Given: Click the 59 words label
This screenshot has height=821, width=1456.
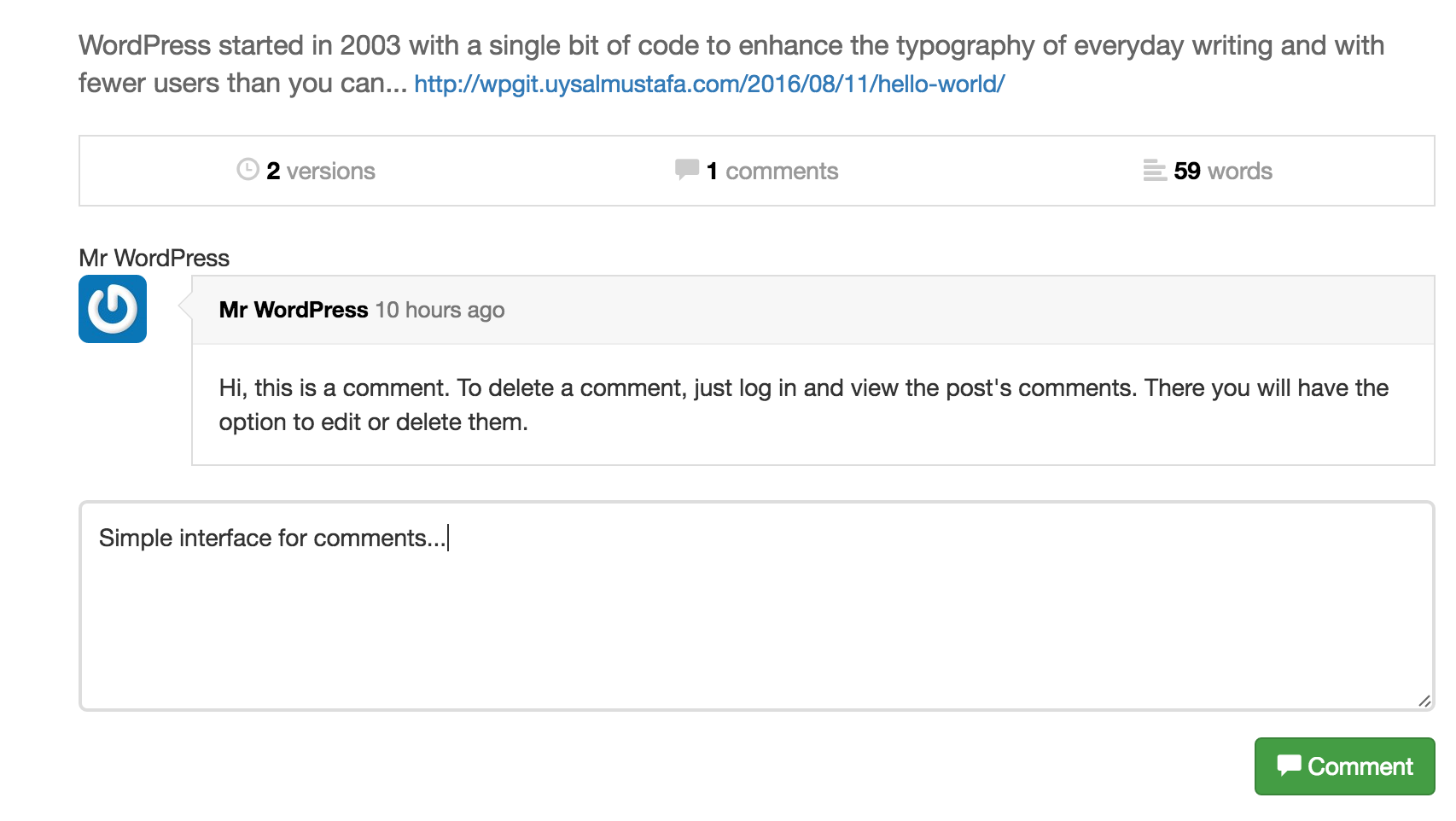Looking at the screenshot, I should [x=1222, y=171].
